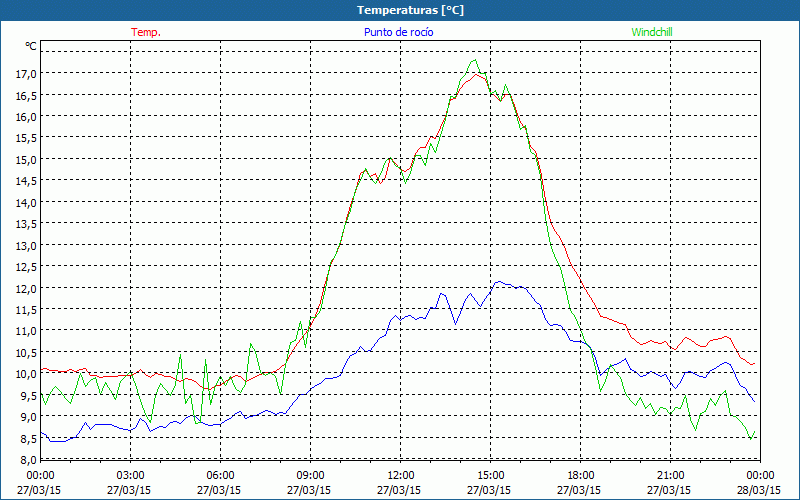
Task: Click the °C axis unit label
Action: point(31,46)
